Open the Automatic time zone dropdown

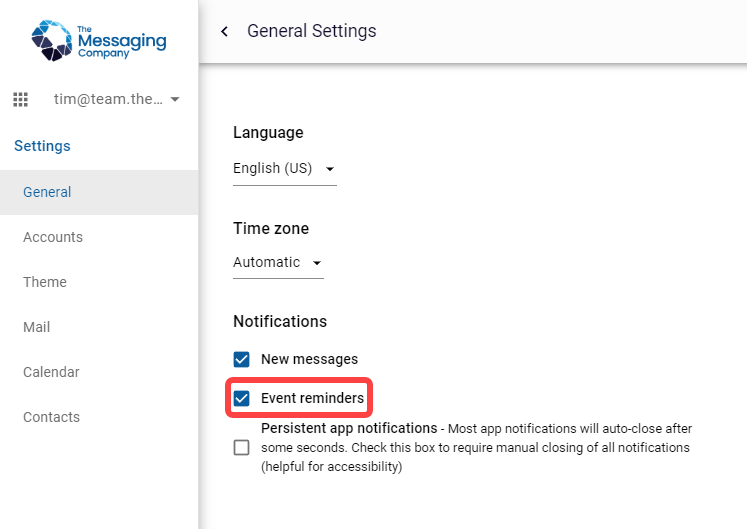point(278,263)
